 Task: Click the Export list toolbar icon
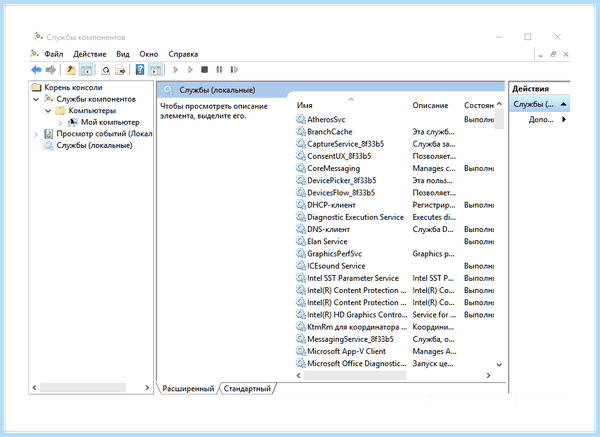pyautogui.click(x=120, y=70)
